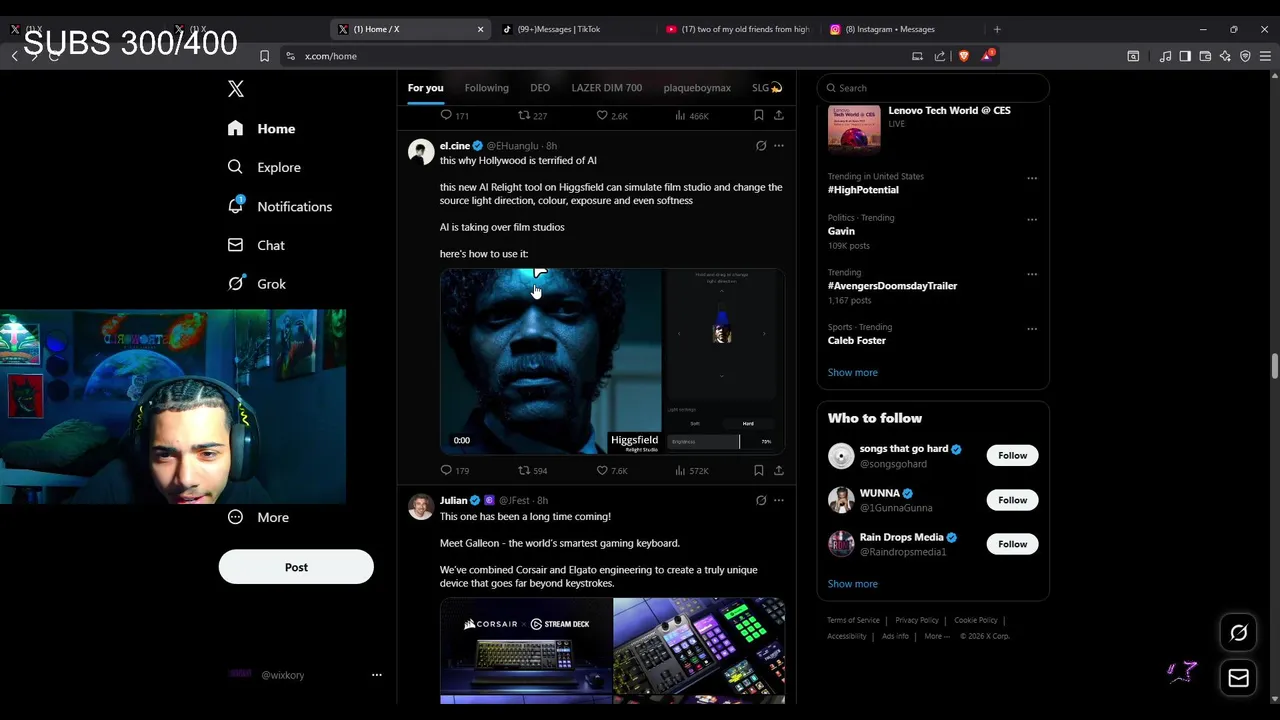This screenshot has height=720, width=1280.
Task: Like the top post with 2.6K likes
Action: tap(612, 116)
